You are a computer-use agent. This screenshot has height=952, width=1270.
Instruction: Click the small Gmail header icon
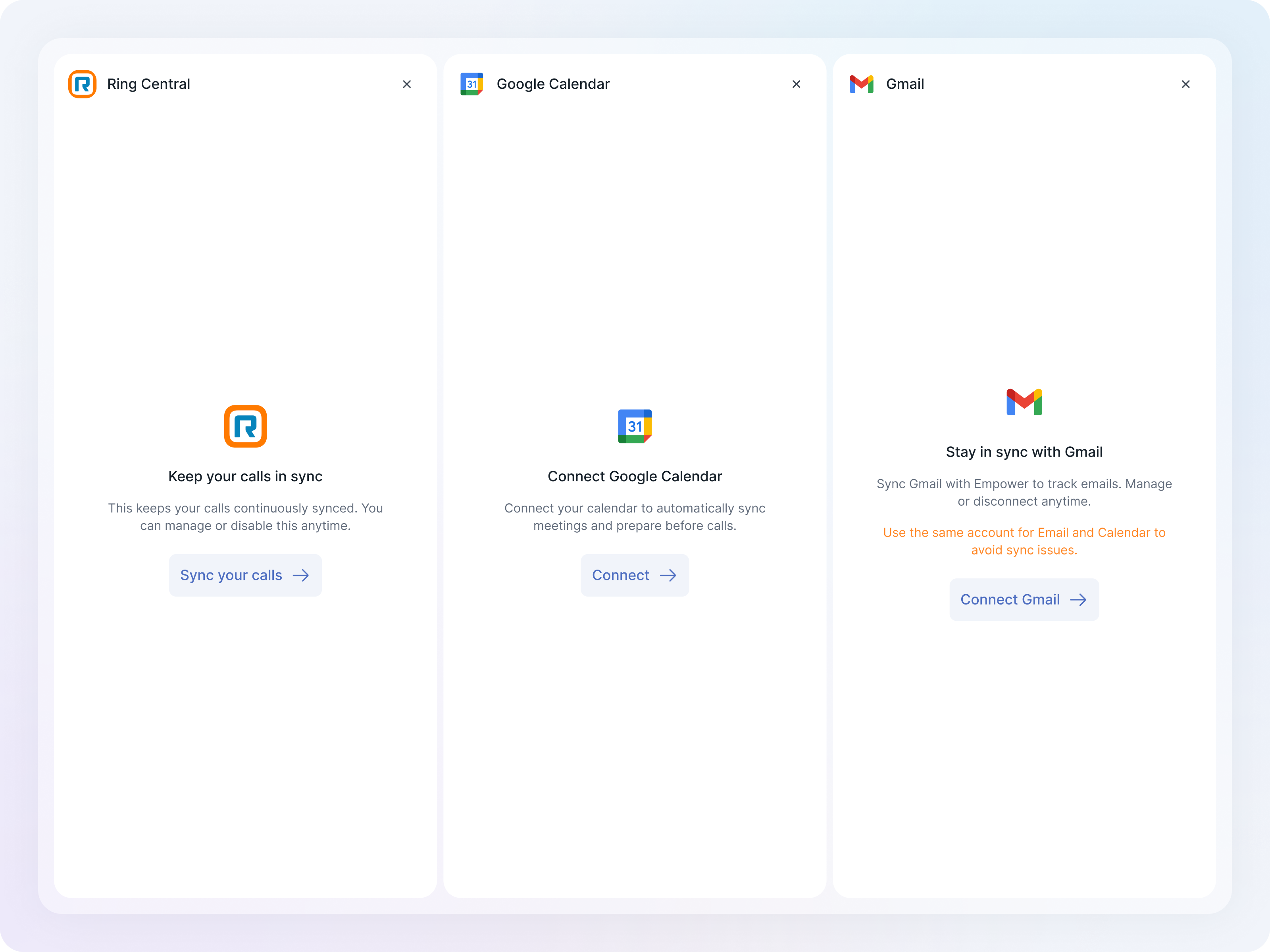[861, 84]
